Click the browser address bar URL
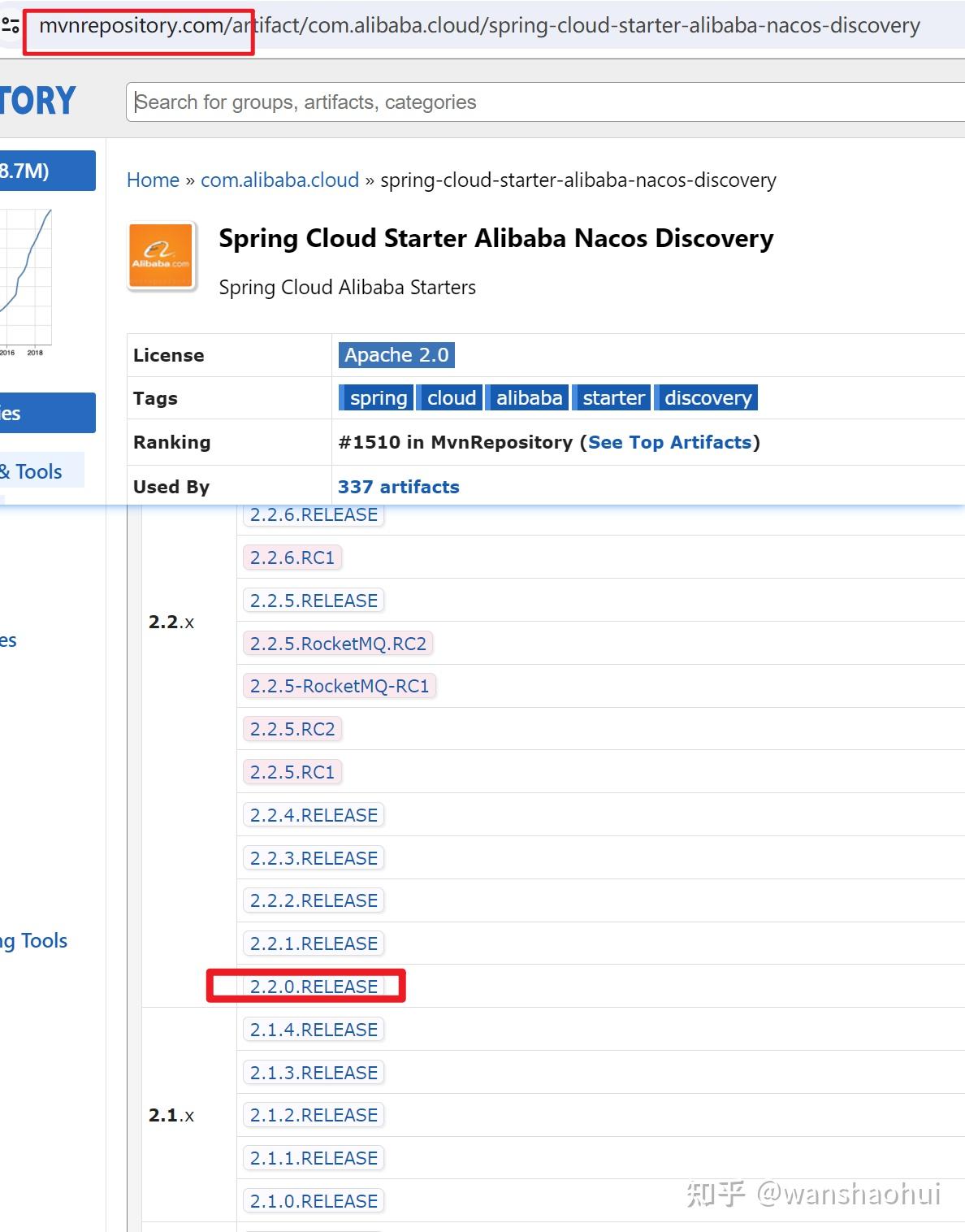 click(479, 26)
